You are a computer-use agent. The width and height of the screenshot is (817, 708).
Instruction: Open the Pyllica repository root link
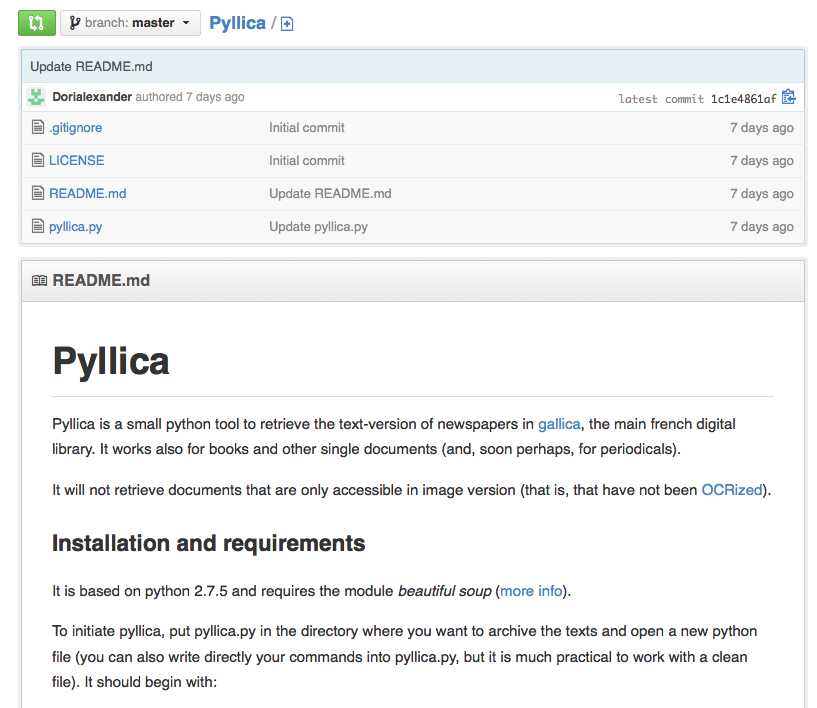pos(238,23)
